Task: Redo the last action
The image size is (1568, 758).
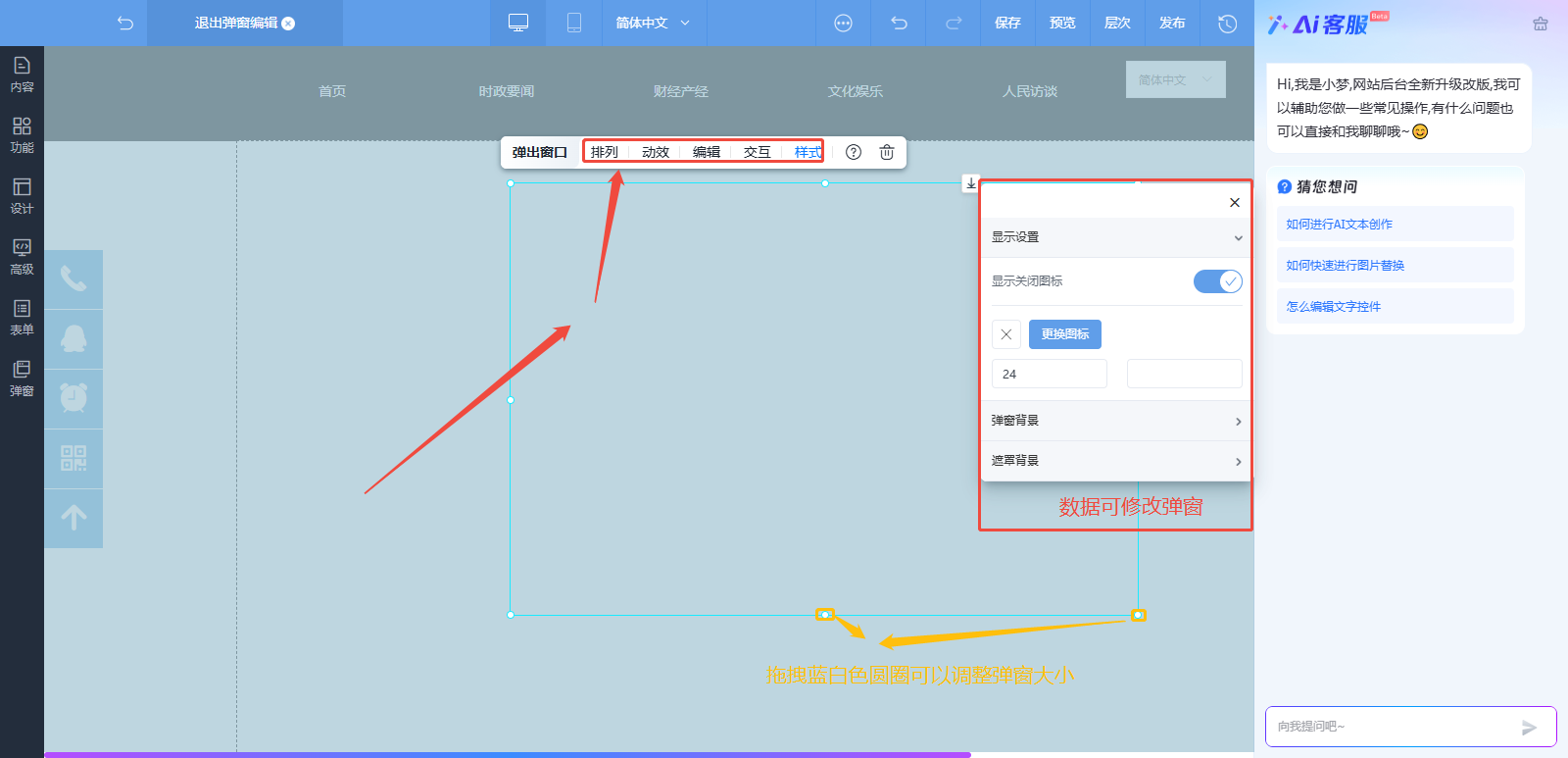Action: 954,23
